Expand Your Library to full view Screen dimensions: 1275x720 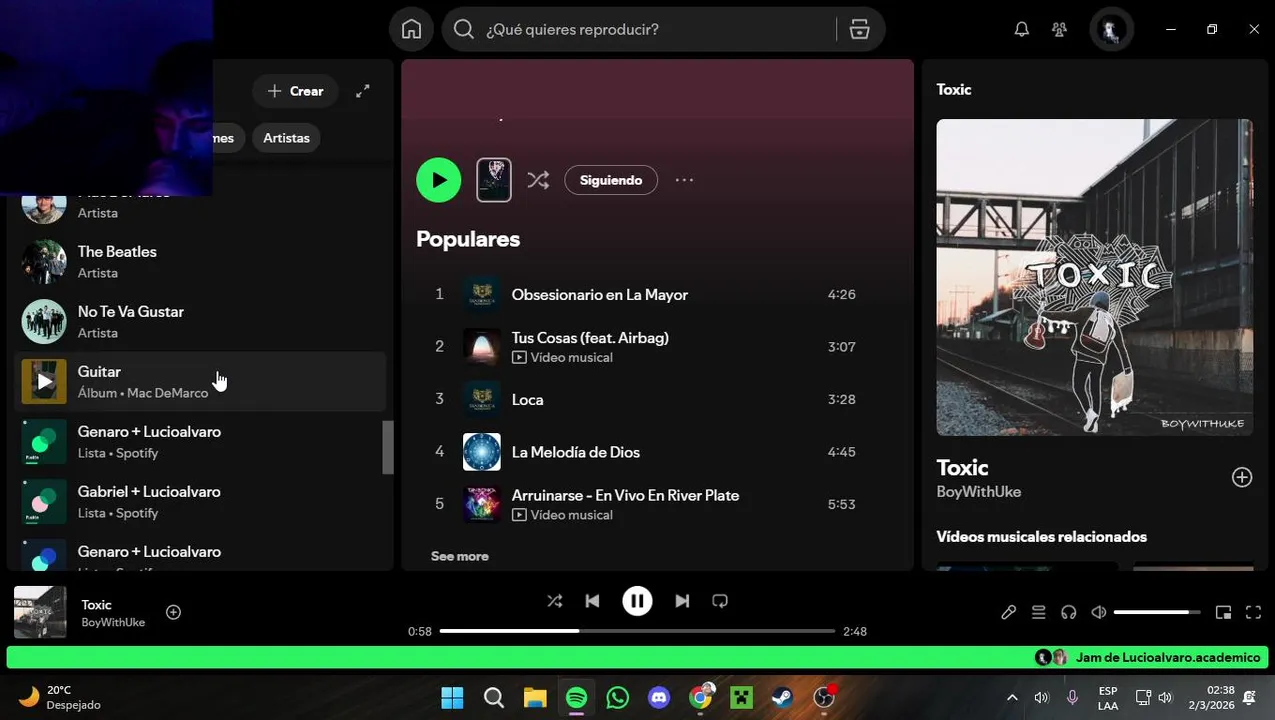[x=363, y=91]
